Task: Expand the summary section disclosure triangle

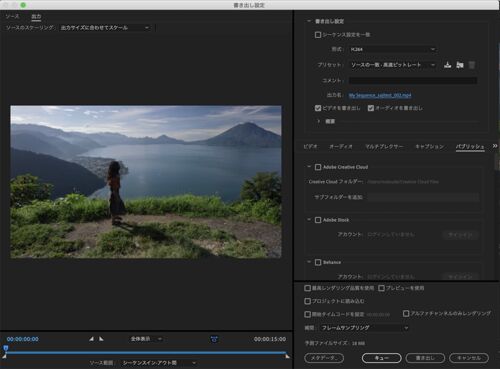Action: tap(318, 121)
